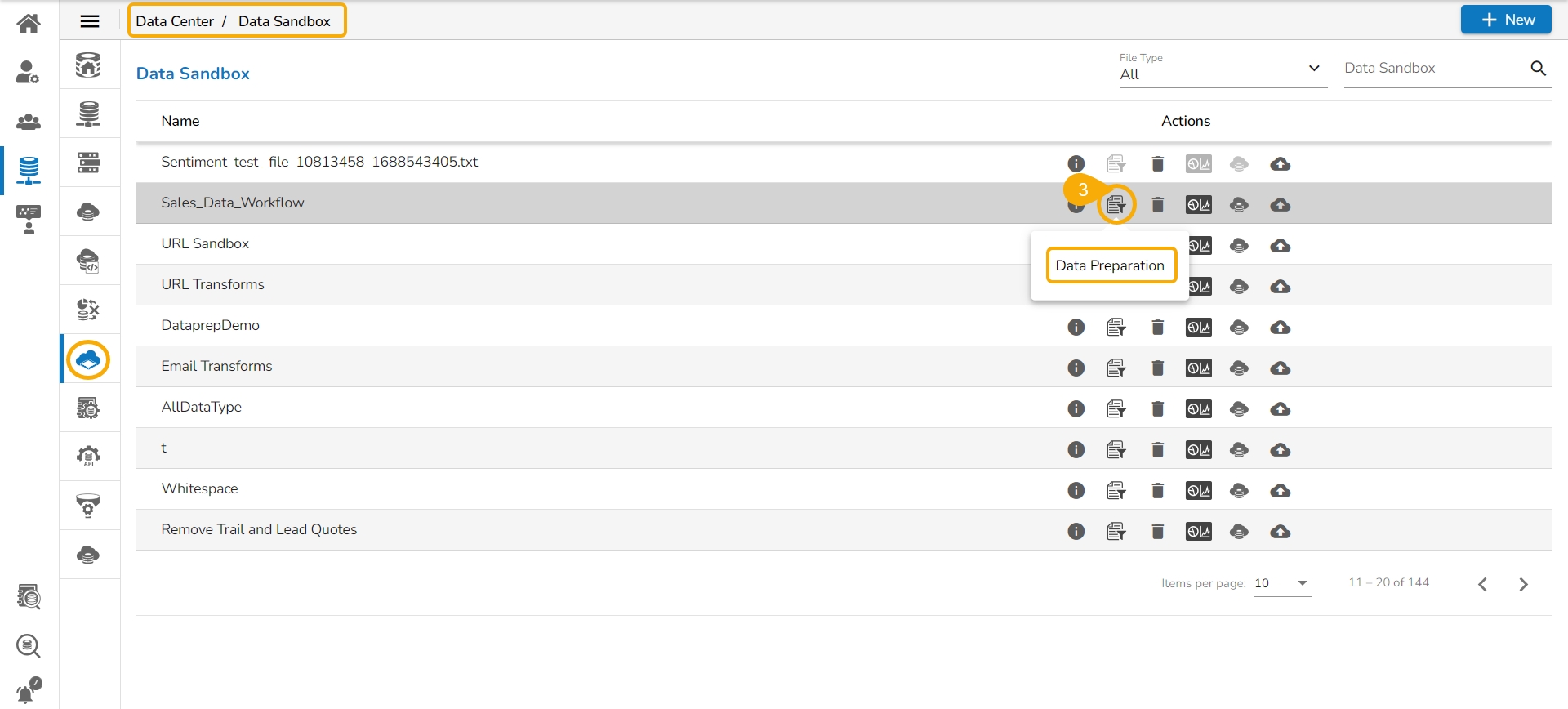
Task: Click the data store icon for Whitespace
Action: click(1239, 491)
